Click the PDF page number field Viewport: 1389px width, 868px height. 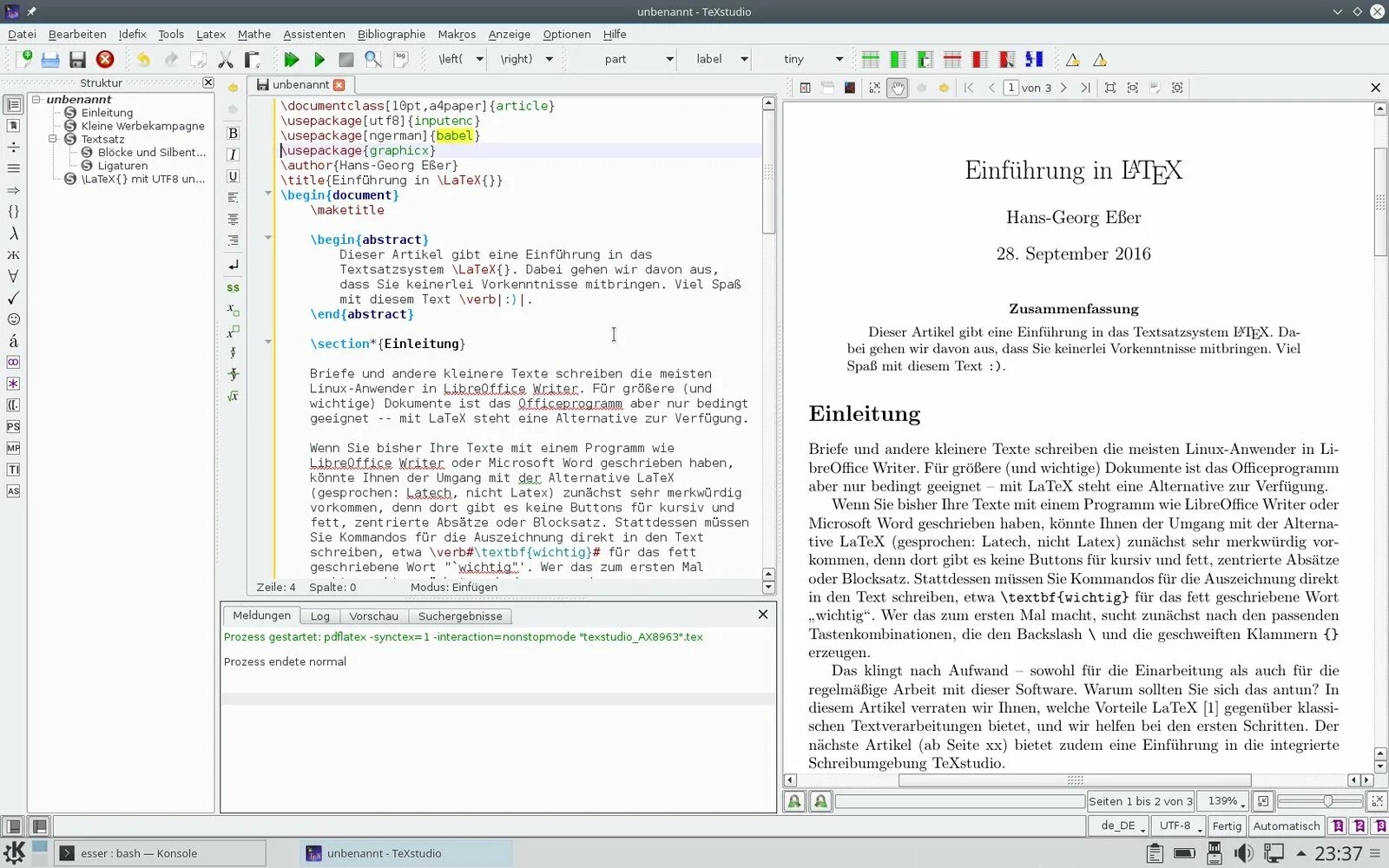tap(1010, 88)
